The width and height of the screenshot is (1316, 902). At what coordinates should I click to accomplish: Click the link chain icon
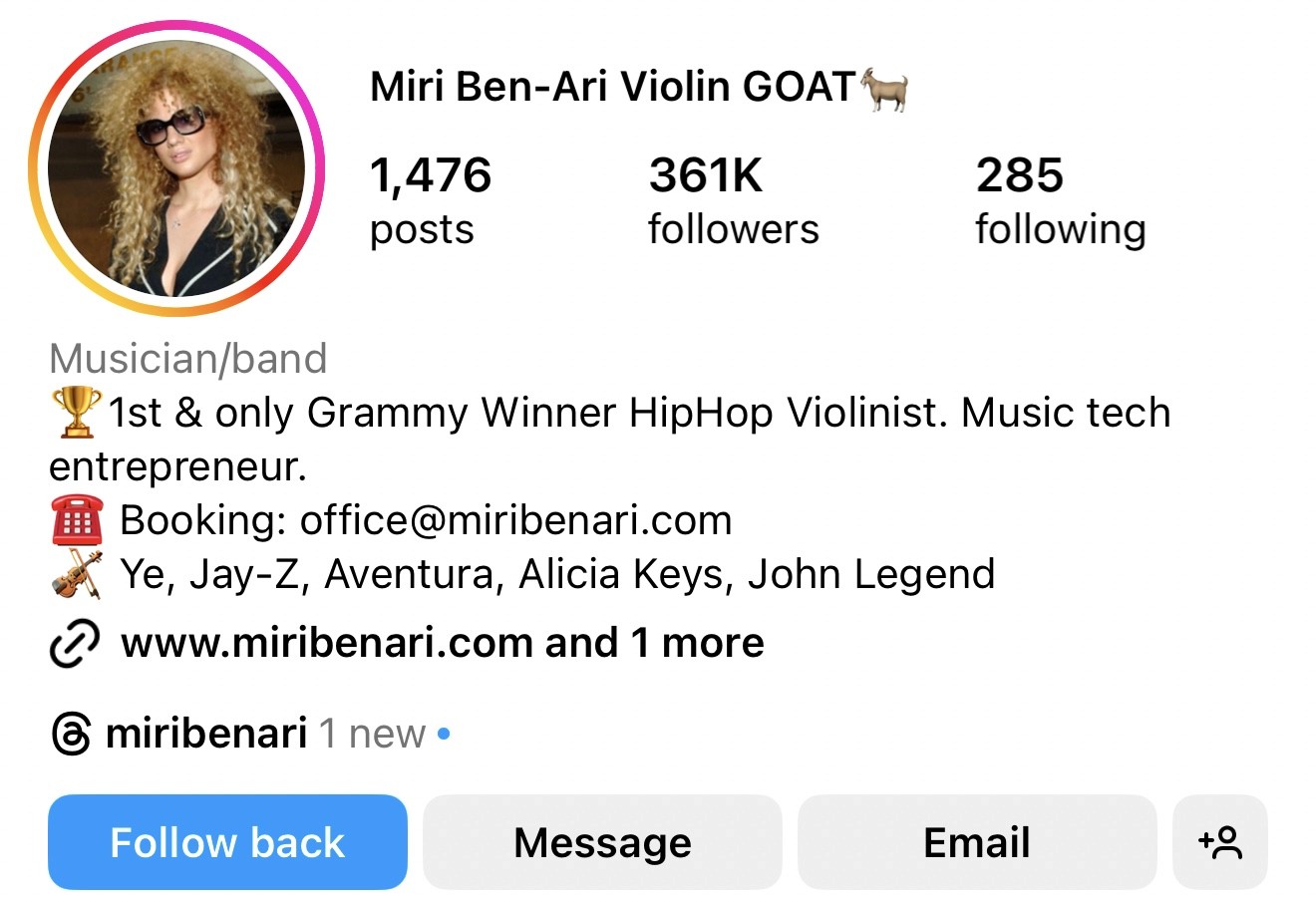coord(75,643)
